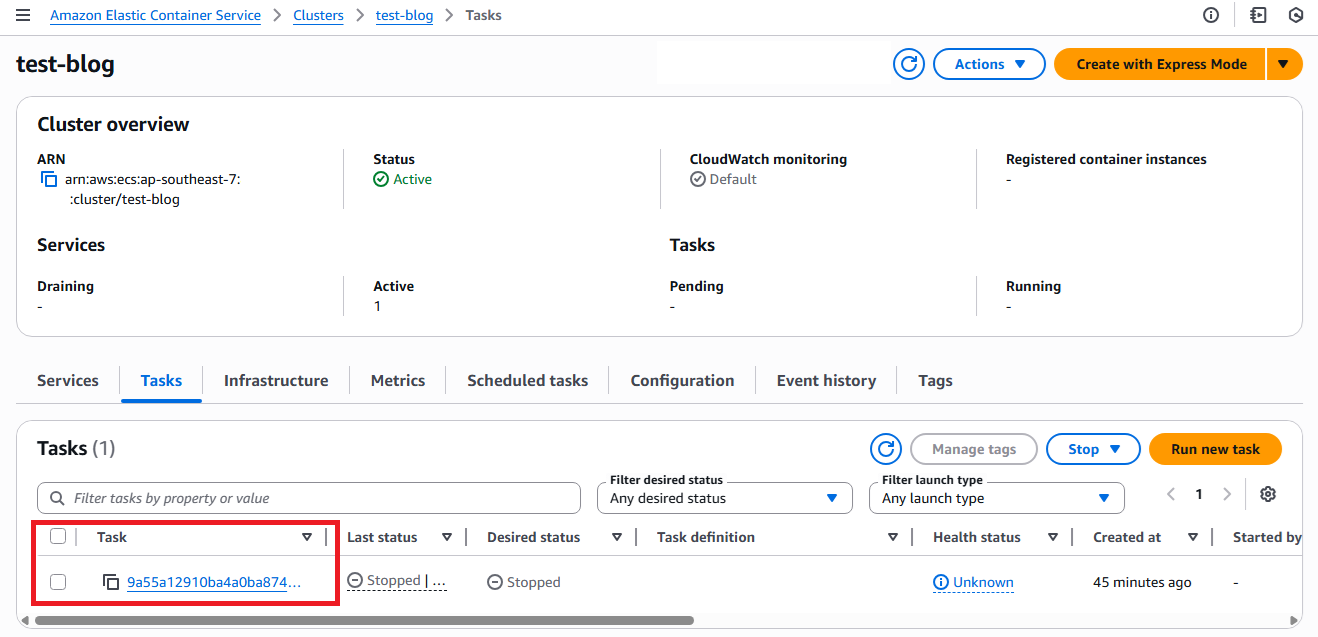Open table preferences gear icon
The image size is (1318, 637).
tap(1268, 494)
